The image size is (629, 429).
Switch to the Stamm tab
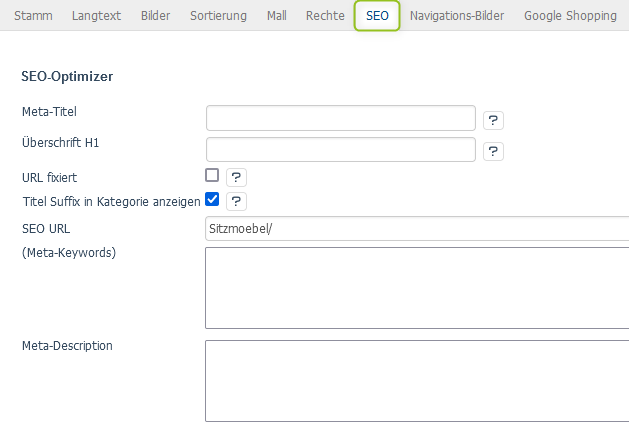[x=33, y=16]
